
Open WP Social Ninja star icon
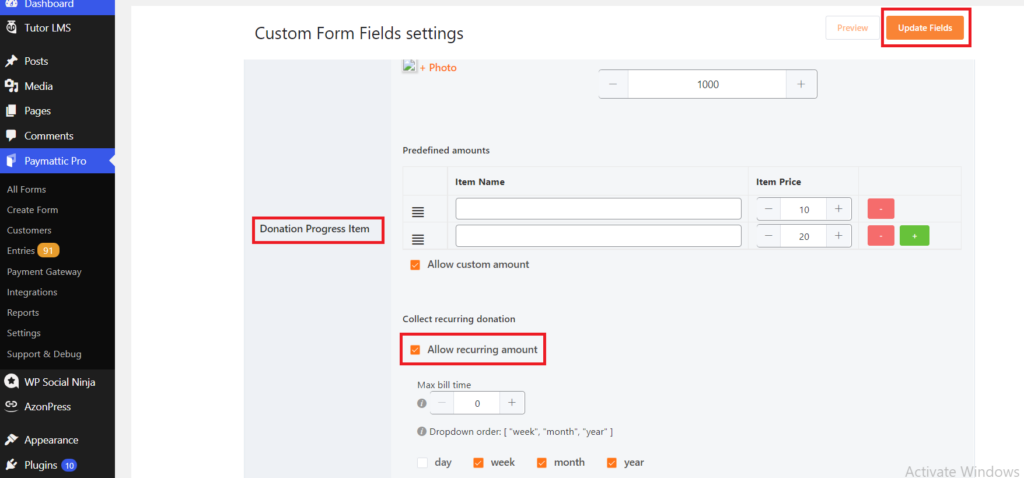[11, 382]
